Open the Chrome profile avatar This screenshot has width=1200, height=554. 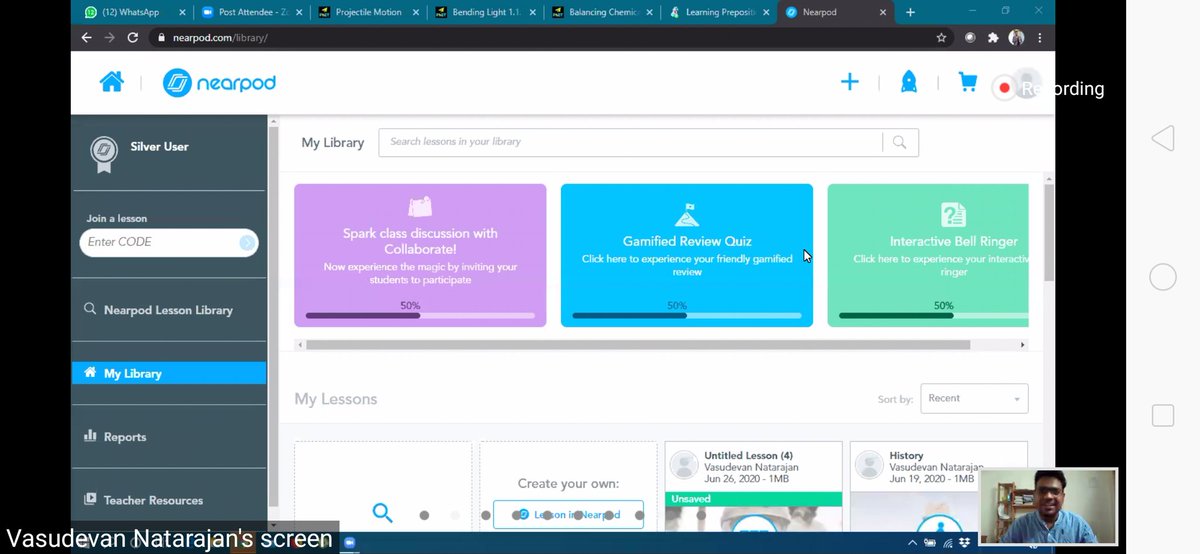[x=1017, y=37]
